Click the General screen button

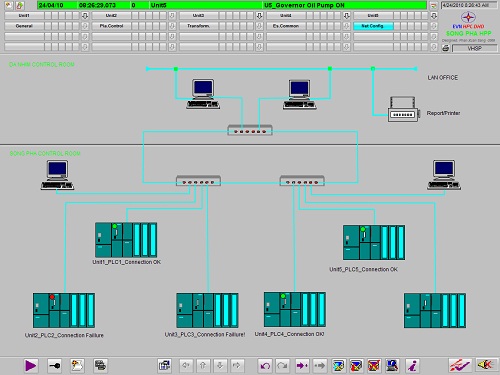coord(24,26)
